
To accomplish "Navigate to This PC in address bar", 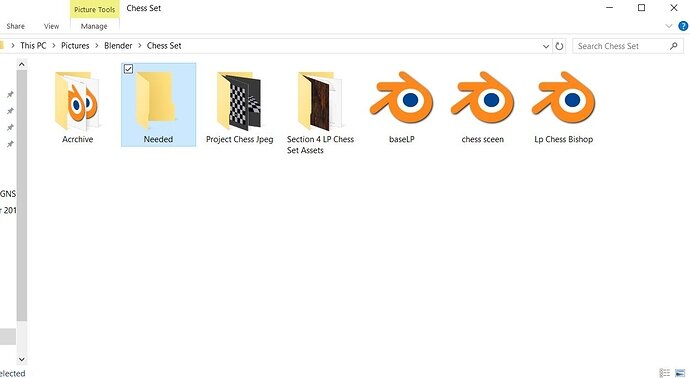I will (x=33, y=46).
